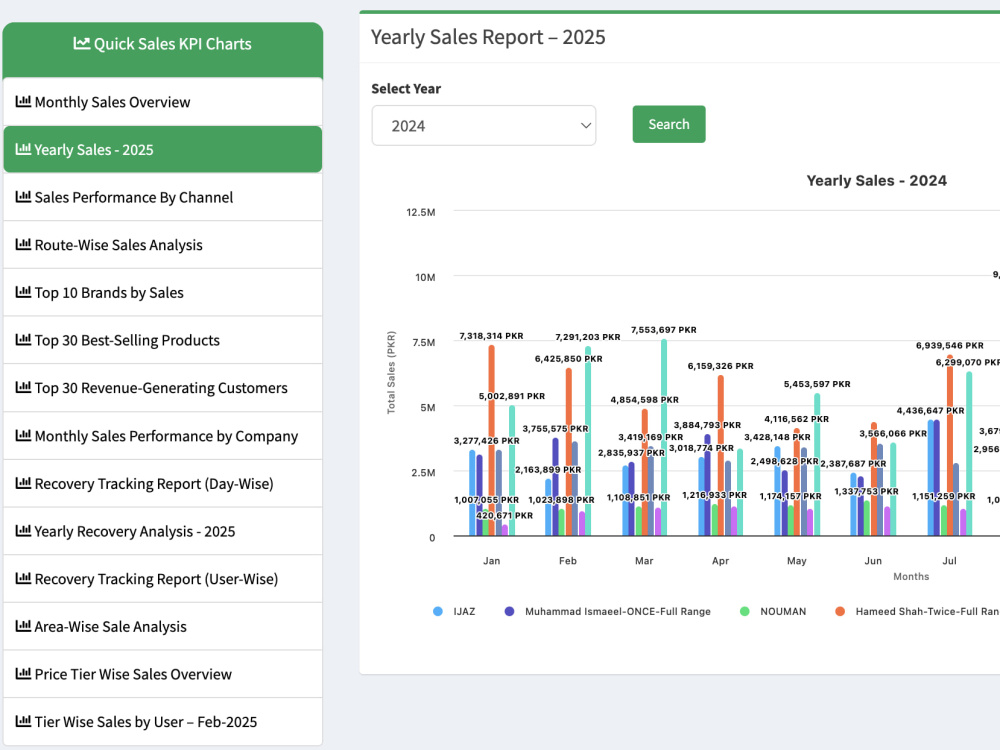
Task: Click the chart icon beside Yearly Sales - 2025
Action: 23,149
